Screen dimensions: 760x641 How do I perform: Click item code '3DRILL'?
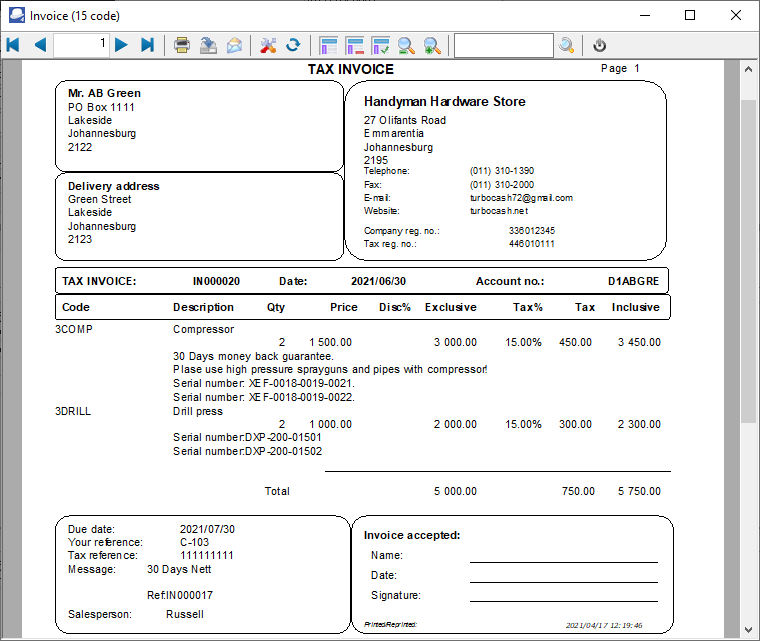(73, 411)
